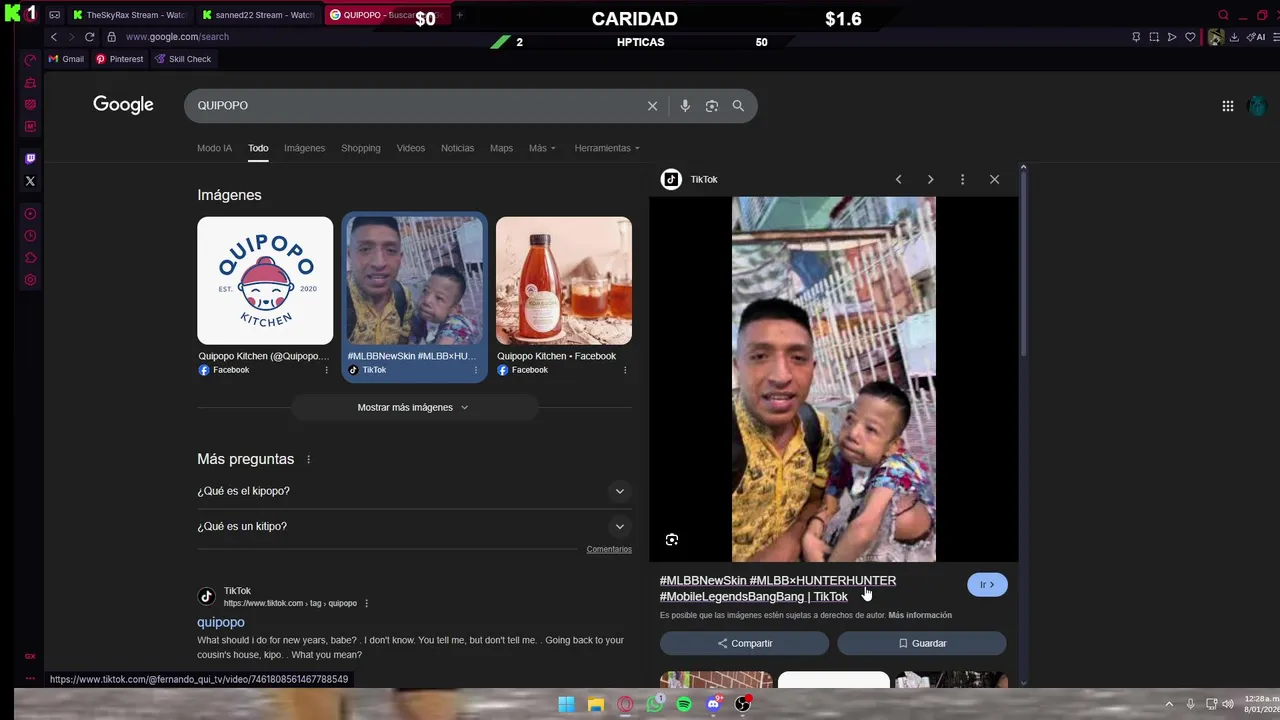The height and width of the screenshot is (720, 1280).
Task: Click the Google logo
Action: click(123, 105)
